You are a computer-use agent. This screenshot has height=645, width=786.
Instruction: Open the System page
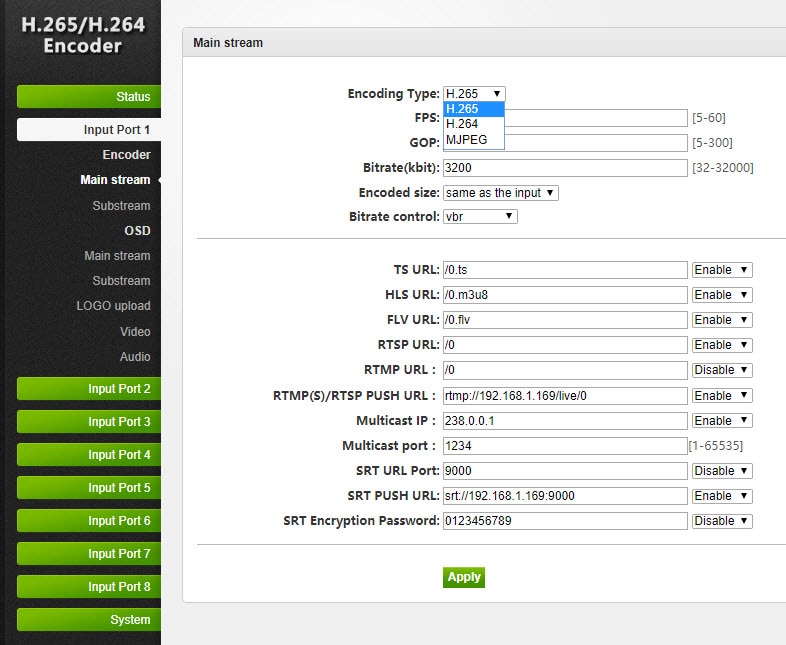[89, 620]
